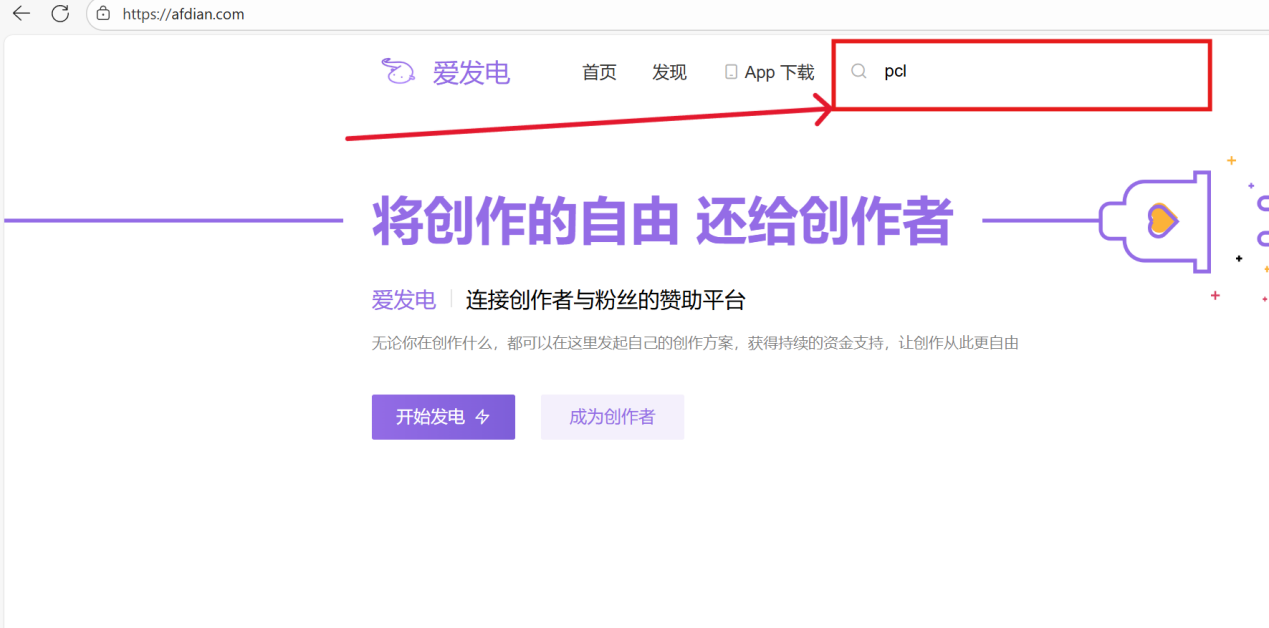Click the browser refresh icon
The image size is (1269, 628).
click(x=58, y=14)
